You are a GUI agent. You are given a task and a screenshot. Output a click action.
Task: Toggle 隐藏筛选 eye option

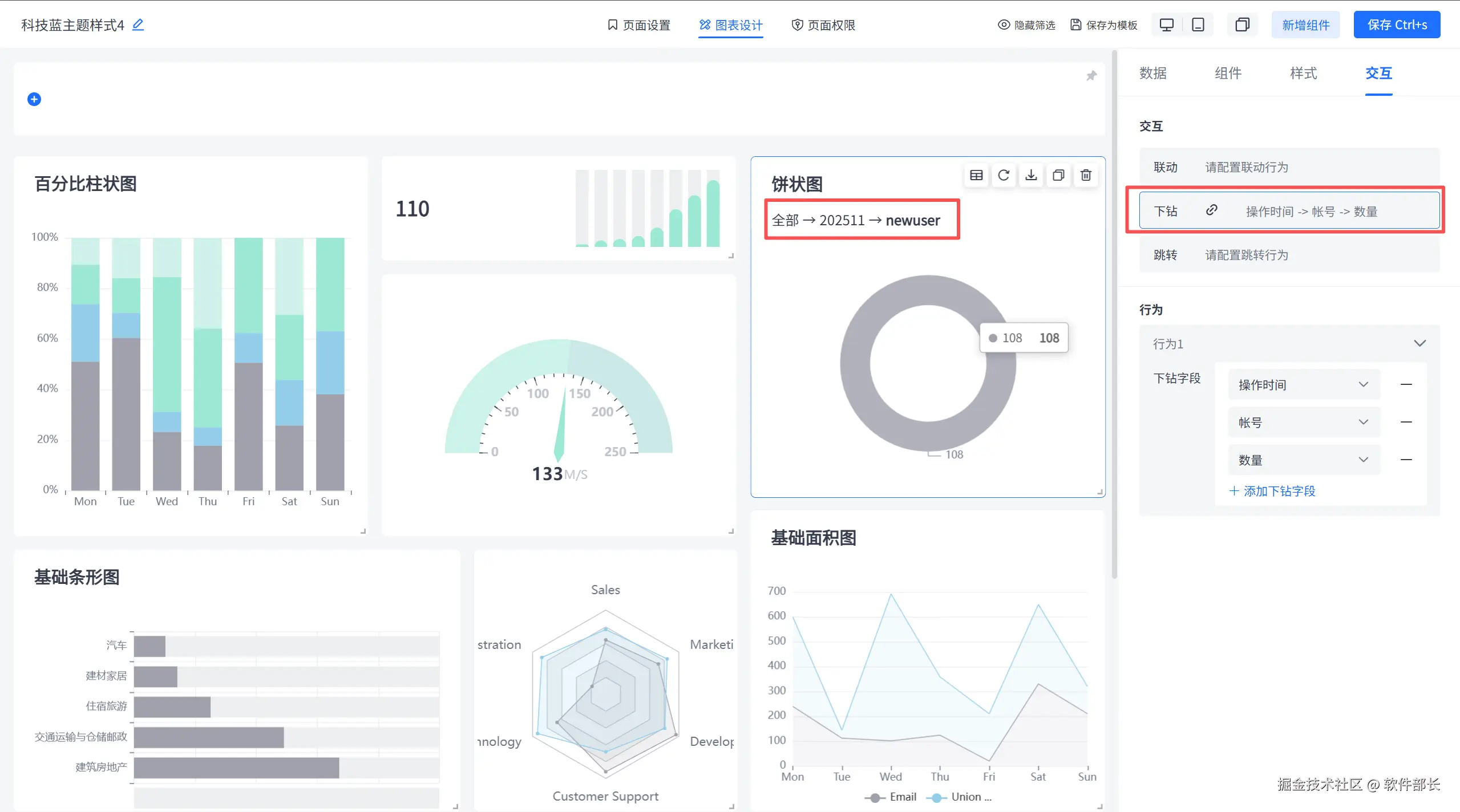1026,25
